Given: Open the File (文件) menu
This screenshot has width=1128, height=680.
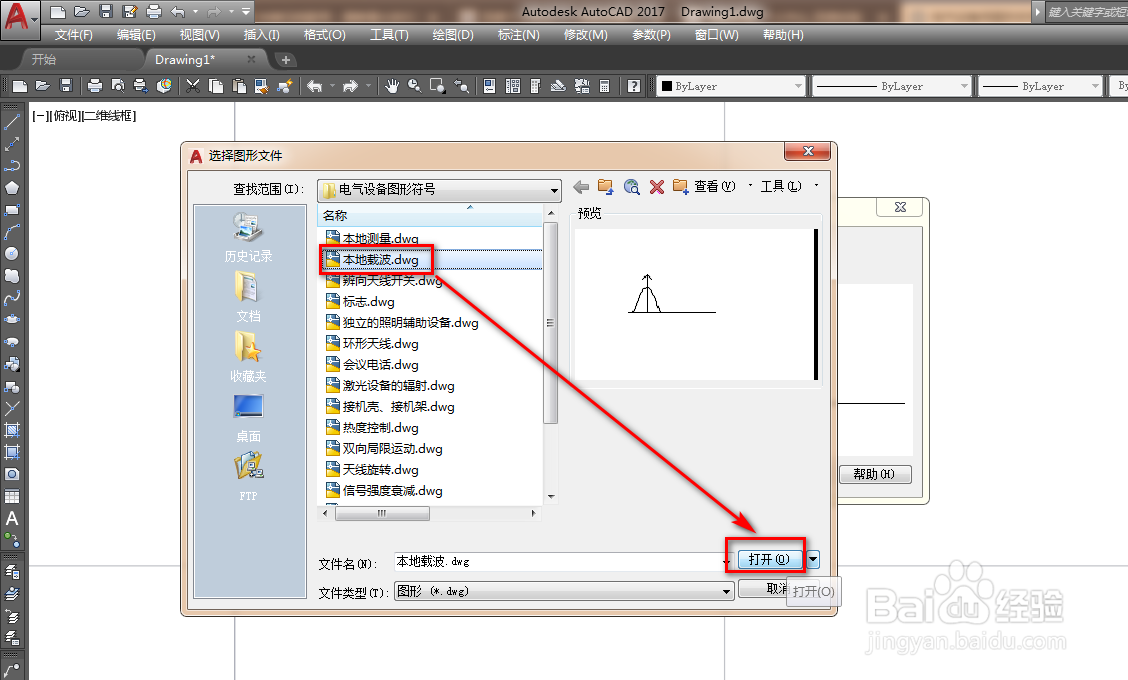Looking at the screenshot, I should (73, 35).
